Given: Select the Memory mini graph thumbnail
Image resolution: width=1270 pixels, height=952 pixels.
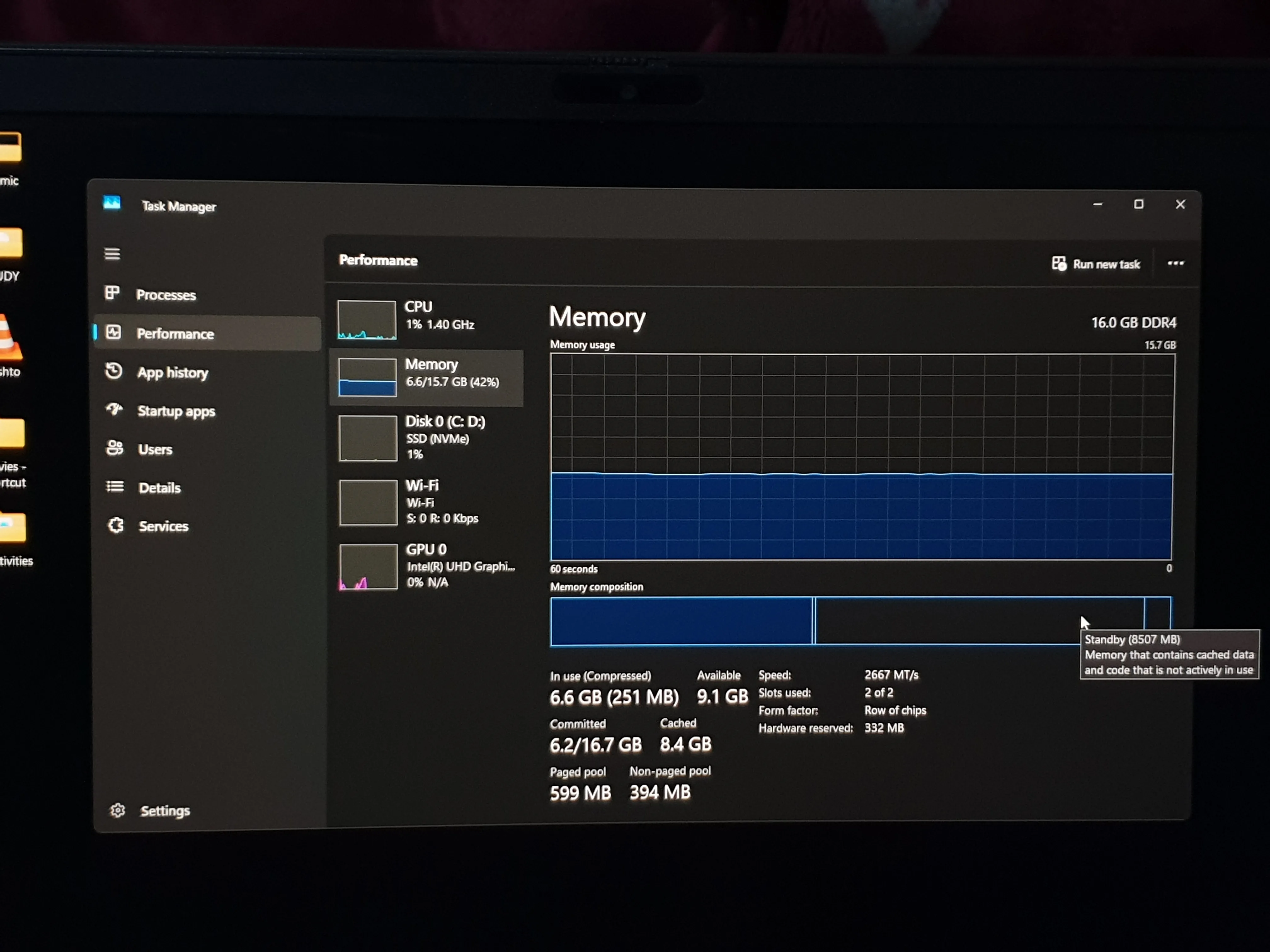Looking at the screenshot, I should (x=367, y=377).
